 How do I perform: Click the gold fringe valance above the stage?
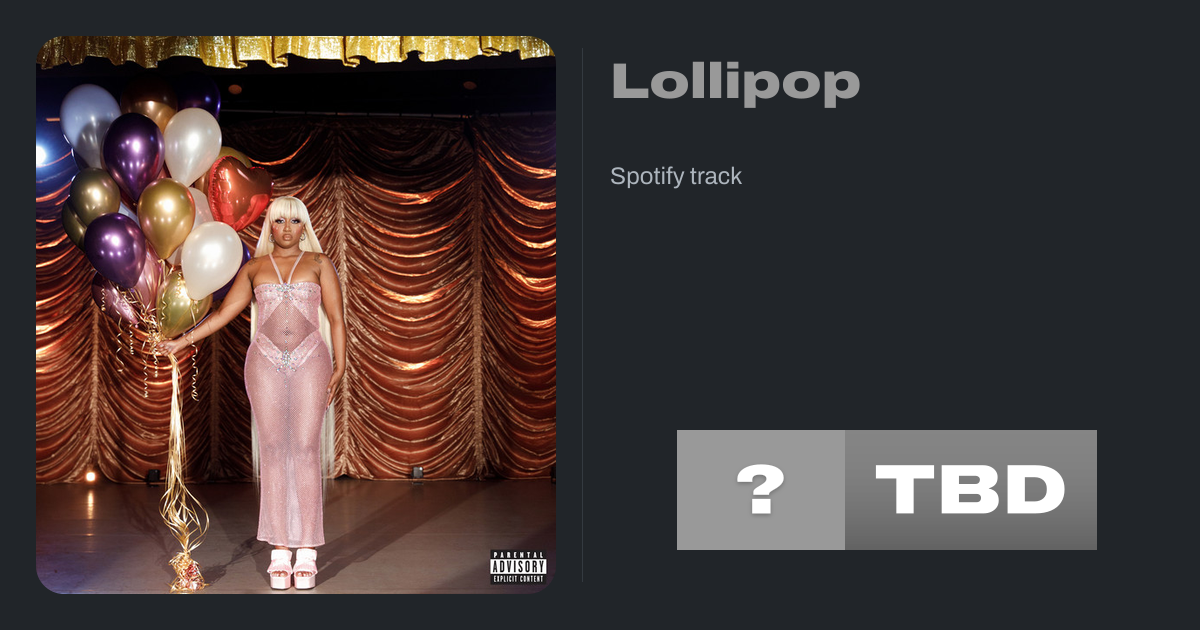[296, 50]
